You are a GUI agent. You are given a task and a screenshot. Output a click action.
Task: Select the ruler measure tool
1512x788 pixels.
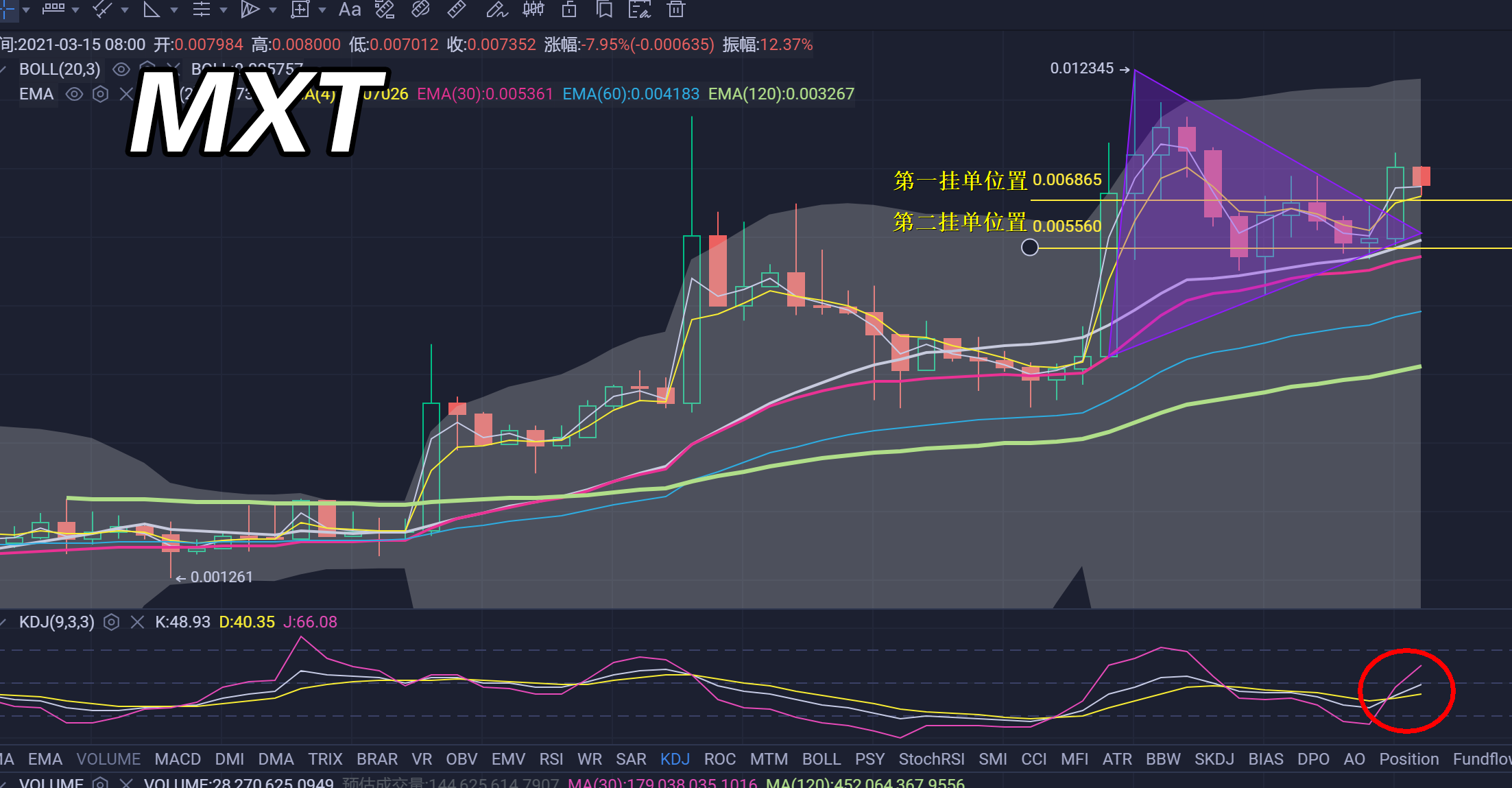pos(456,10)
